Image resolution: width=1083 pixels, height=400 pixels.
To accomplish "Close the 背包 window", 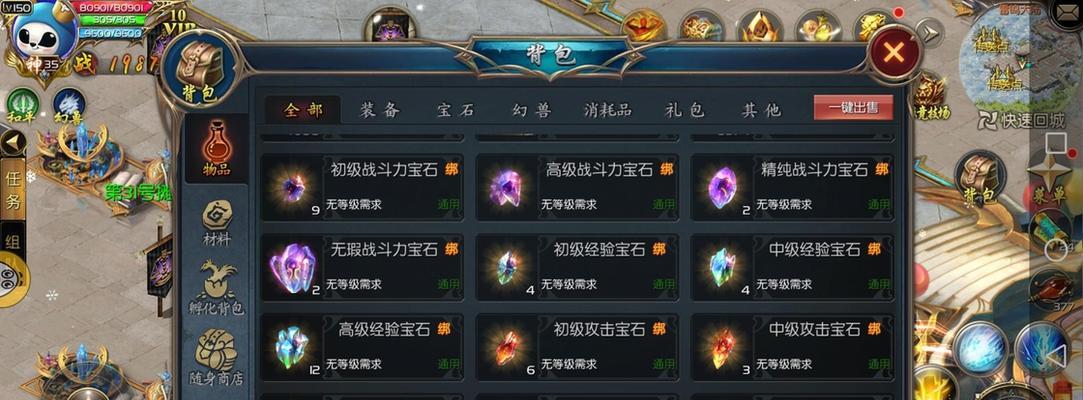I will tap(894, 53).
